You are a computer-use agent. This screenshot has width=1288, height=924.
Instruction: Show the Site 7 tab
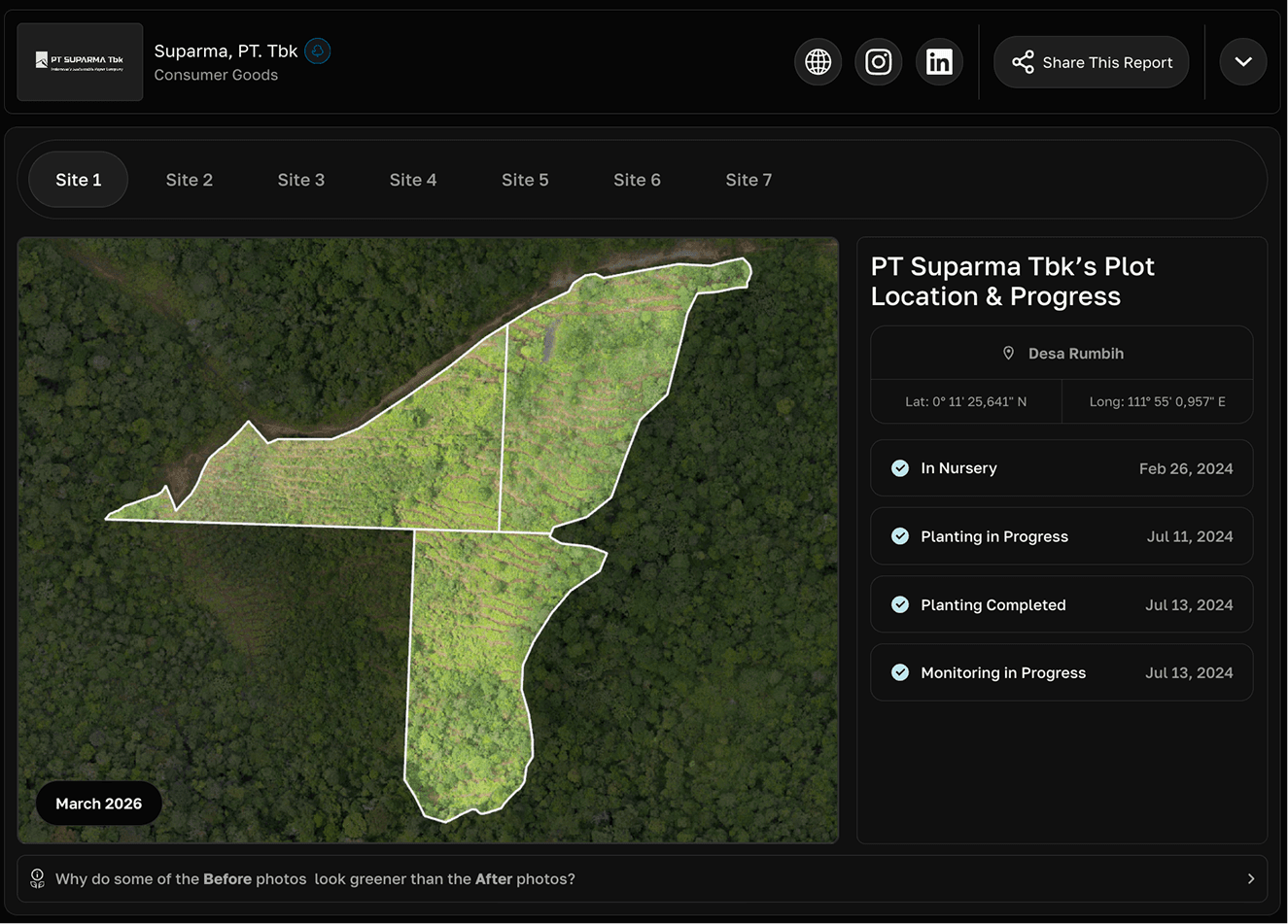(748, 180)
